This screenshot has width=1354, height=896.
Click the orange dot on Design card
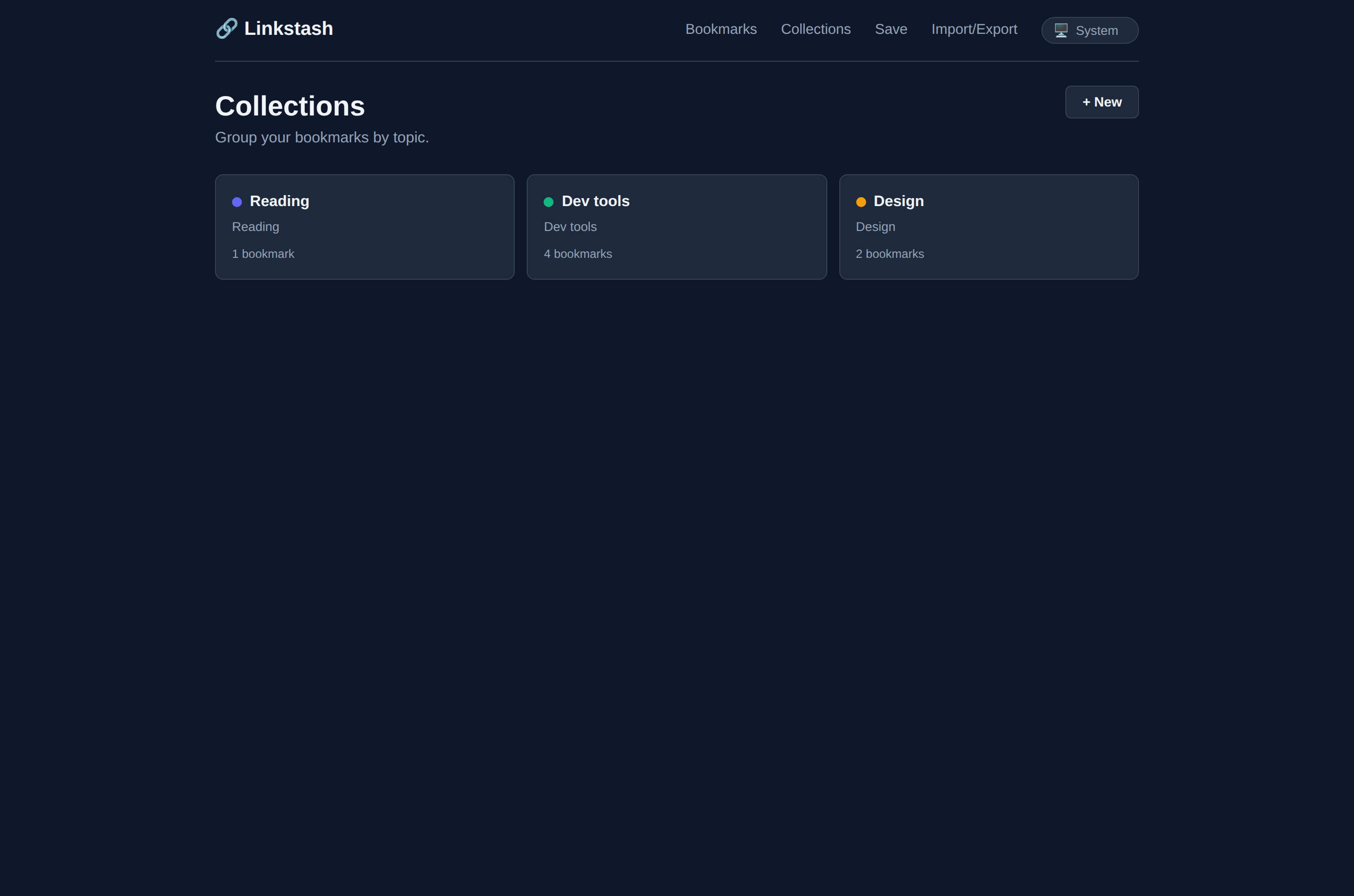point(861,202)
